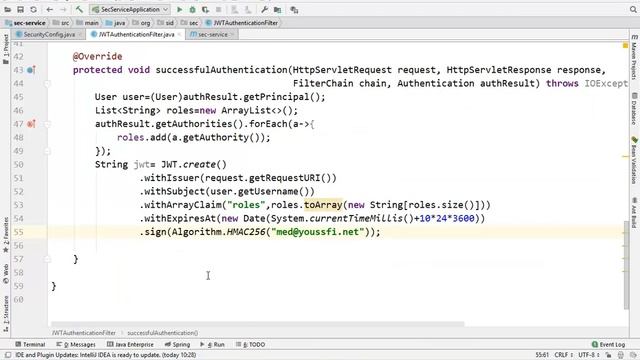Image resolution: width=640 pixels, height=360 pixels.
Task: Open a project with the folder icon
Action: [x=7, y=9]
